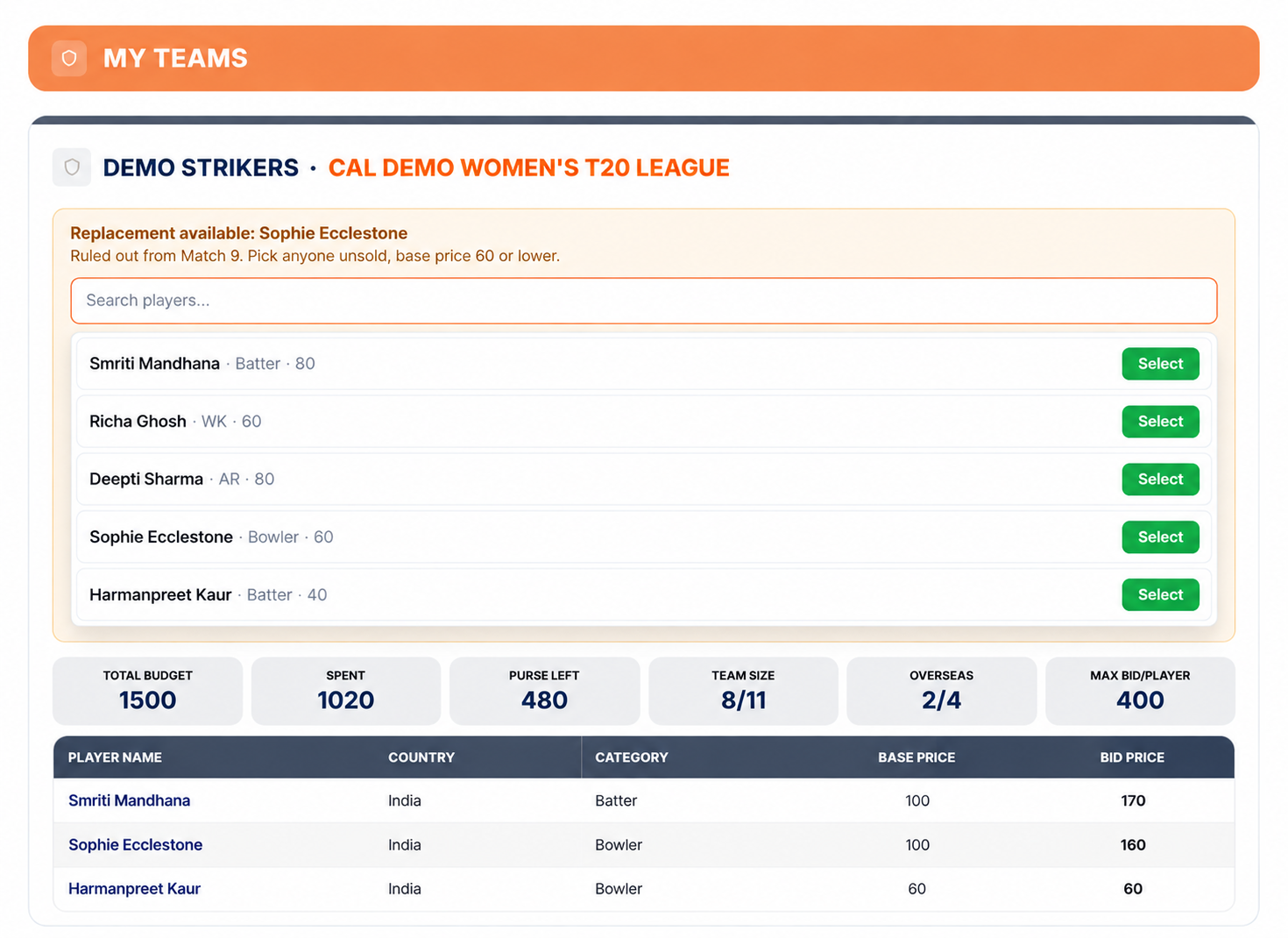Click the MY TEAMS header title
This screenshot has width=1288, height=938.
click(x=175, y=58)
